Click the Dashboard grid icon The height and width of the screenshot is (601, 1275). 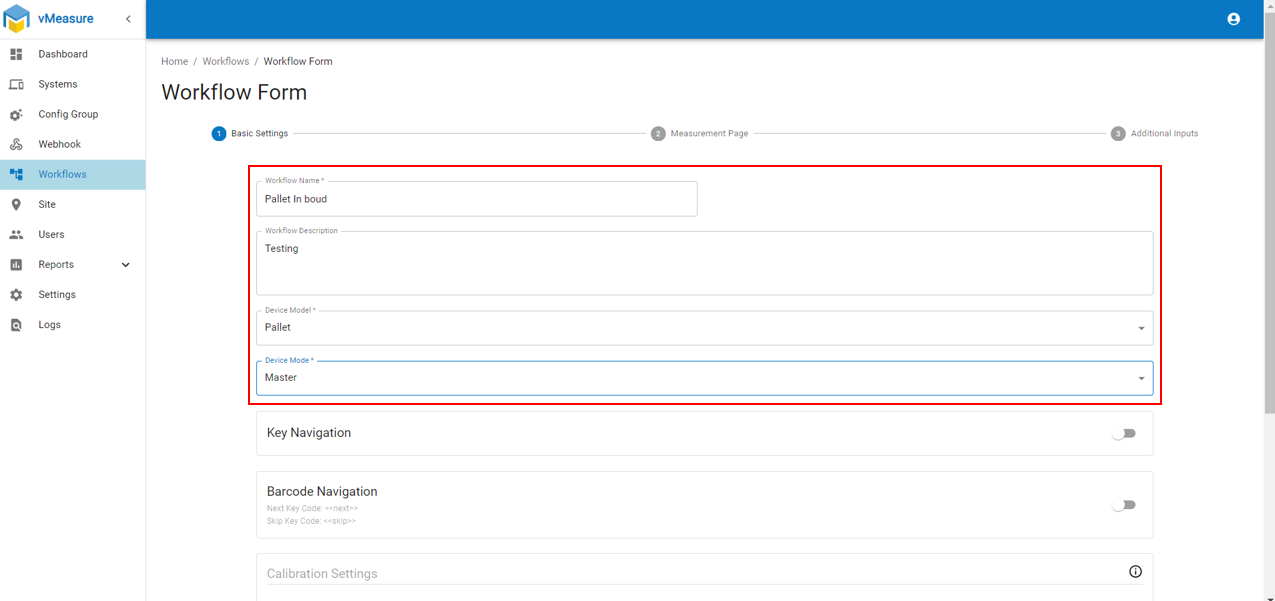tap(16, 54)
